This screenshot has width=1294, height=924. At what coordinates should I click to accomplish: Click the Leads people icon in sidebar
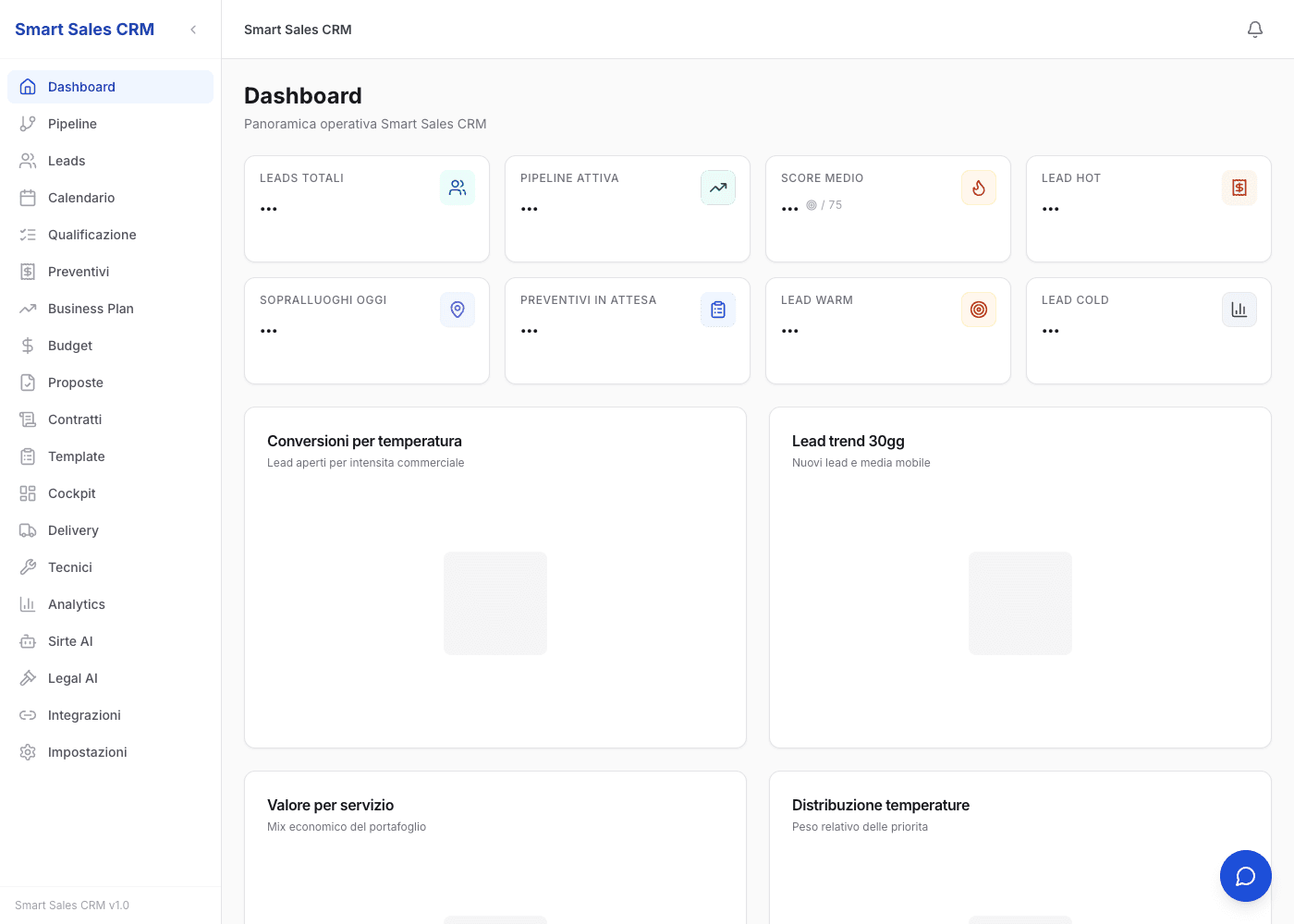[28, 161]
